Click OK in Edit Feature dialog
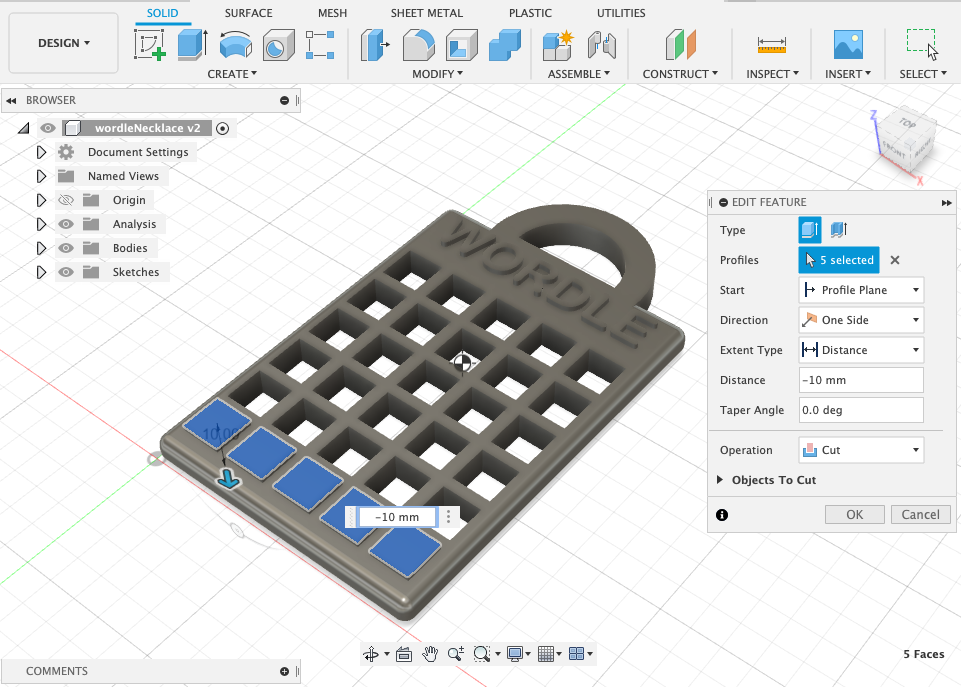This screenshot has width=961, height=687. pyautogui.click(x=854, y=515)
